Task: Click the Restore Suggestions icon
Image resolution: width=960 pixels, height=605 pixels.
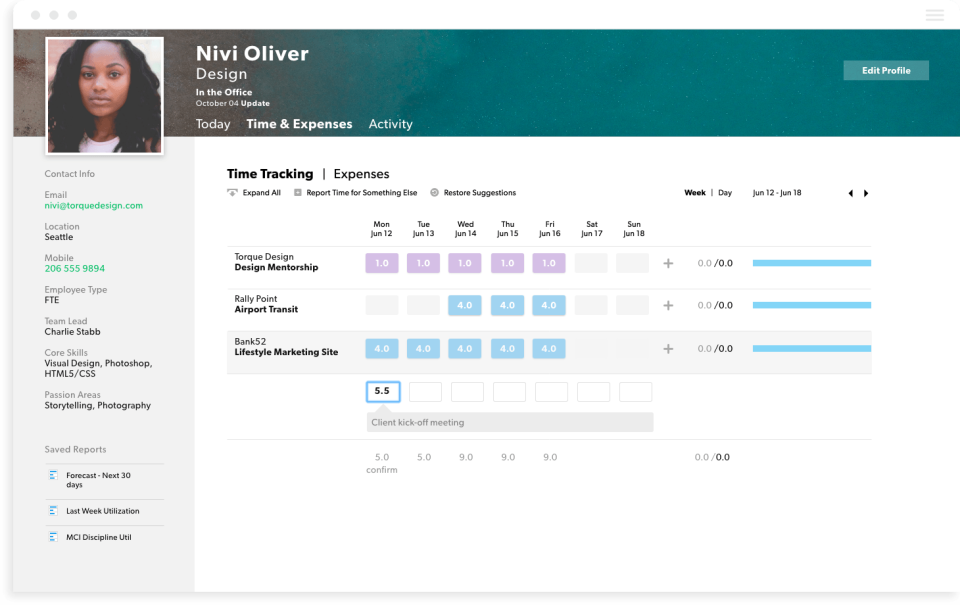Action: click(432, 192)
